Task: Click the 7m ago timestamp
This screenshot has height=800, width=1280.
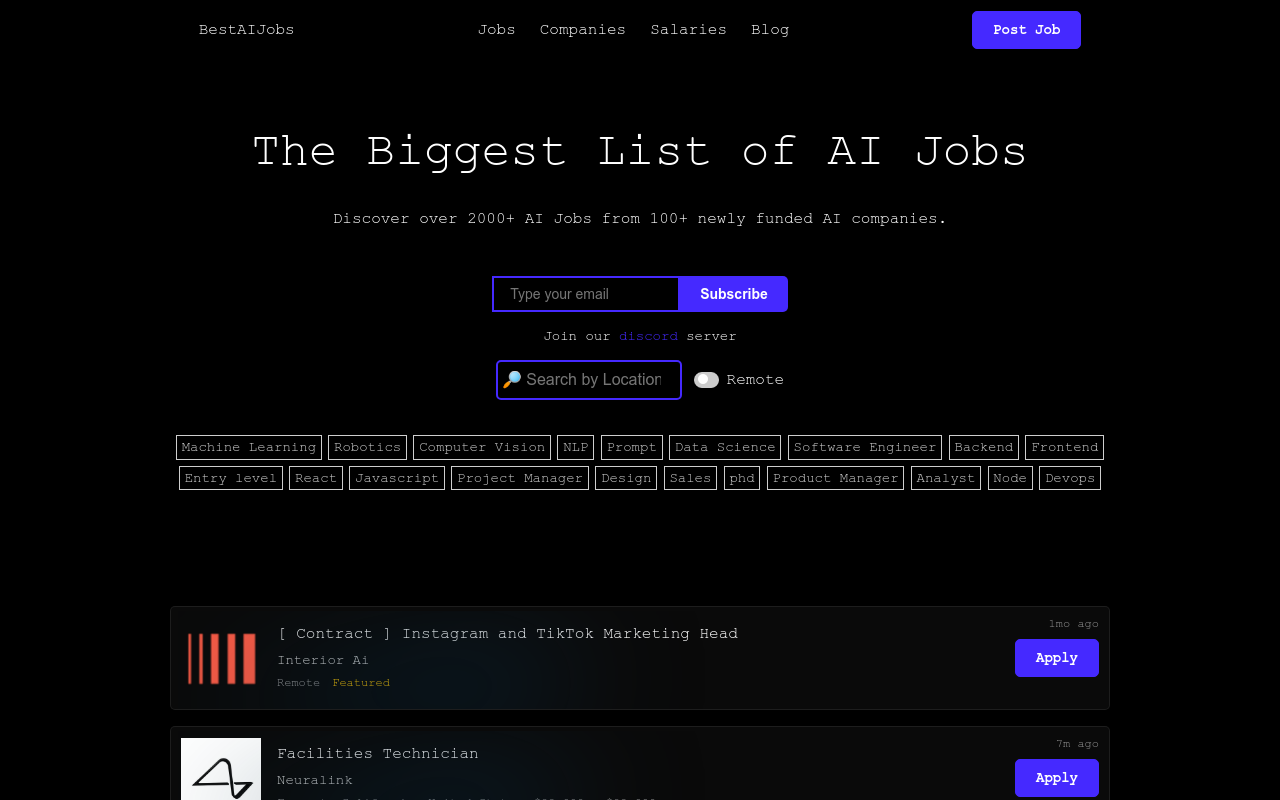Action: click(x=1077, y=744)
